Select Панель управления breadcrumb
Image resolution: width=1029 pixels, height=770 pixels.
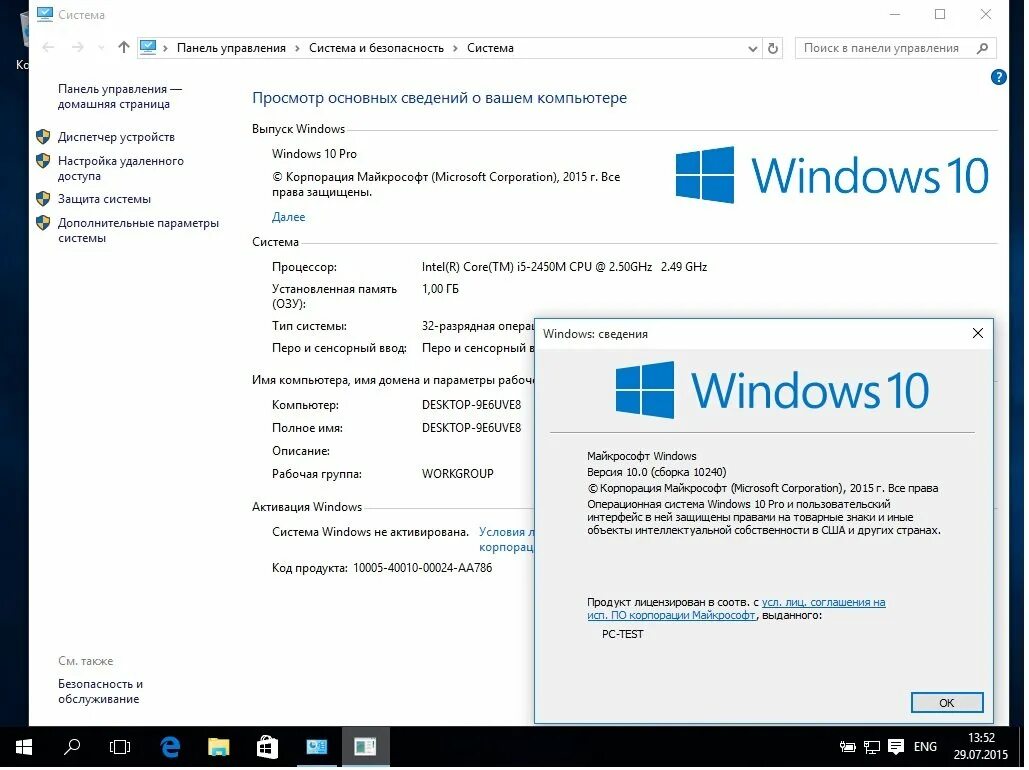(231, 48)
